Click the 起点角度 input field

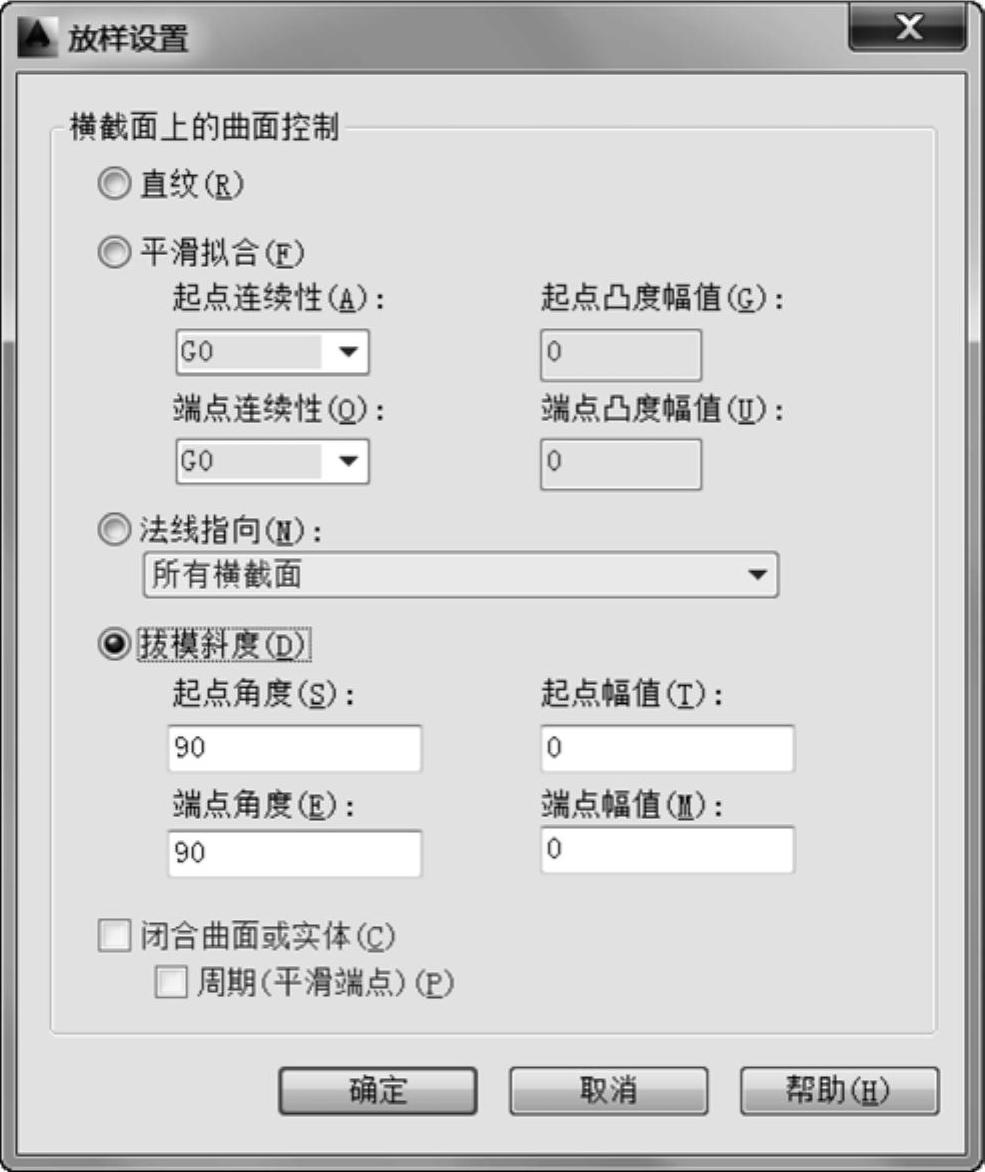coord(294,750)
